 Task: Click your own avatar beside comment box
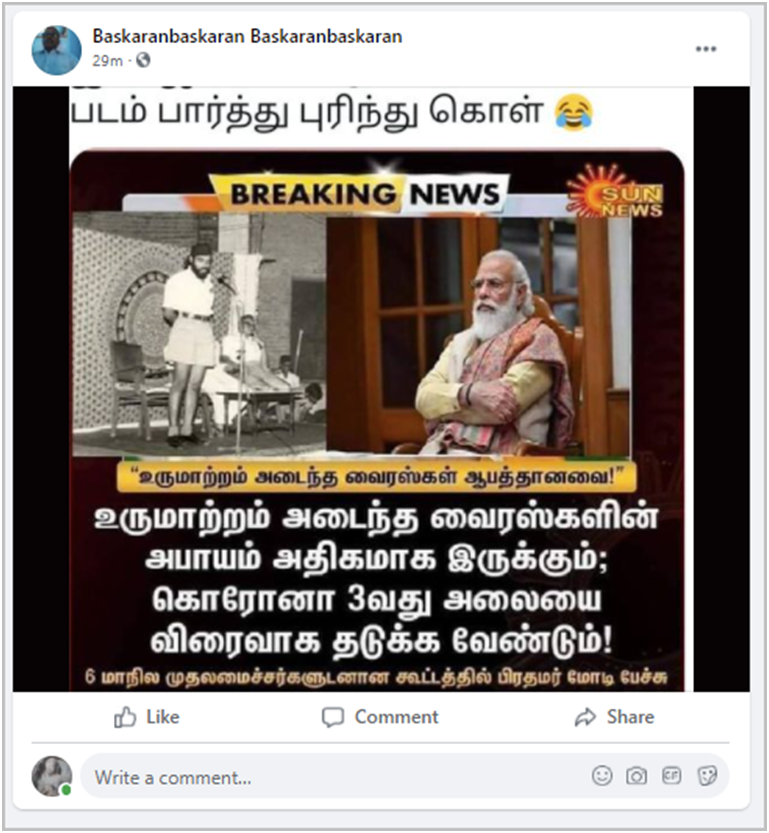(x=52, y=776)
